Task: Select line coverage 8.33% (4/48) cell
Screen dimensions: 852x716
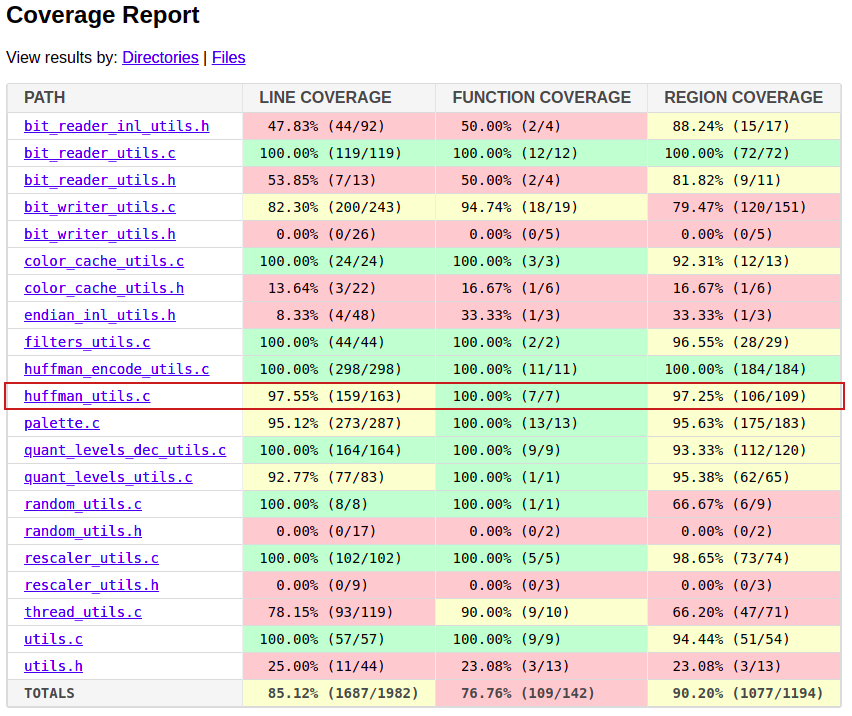Action: click(339, 315)
